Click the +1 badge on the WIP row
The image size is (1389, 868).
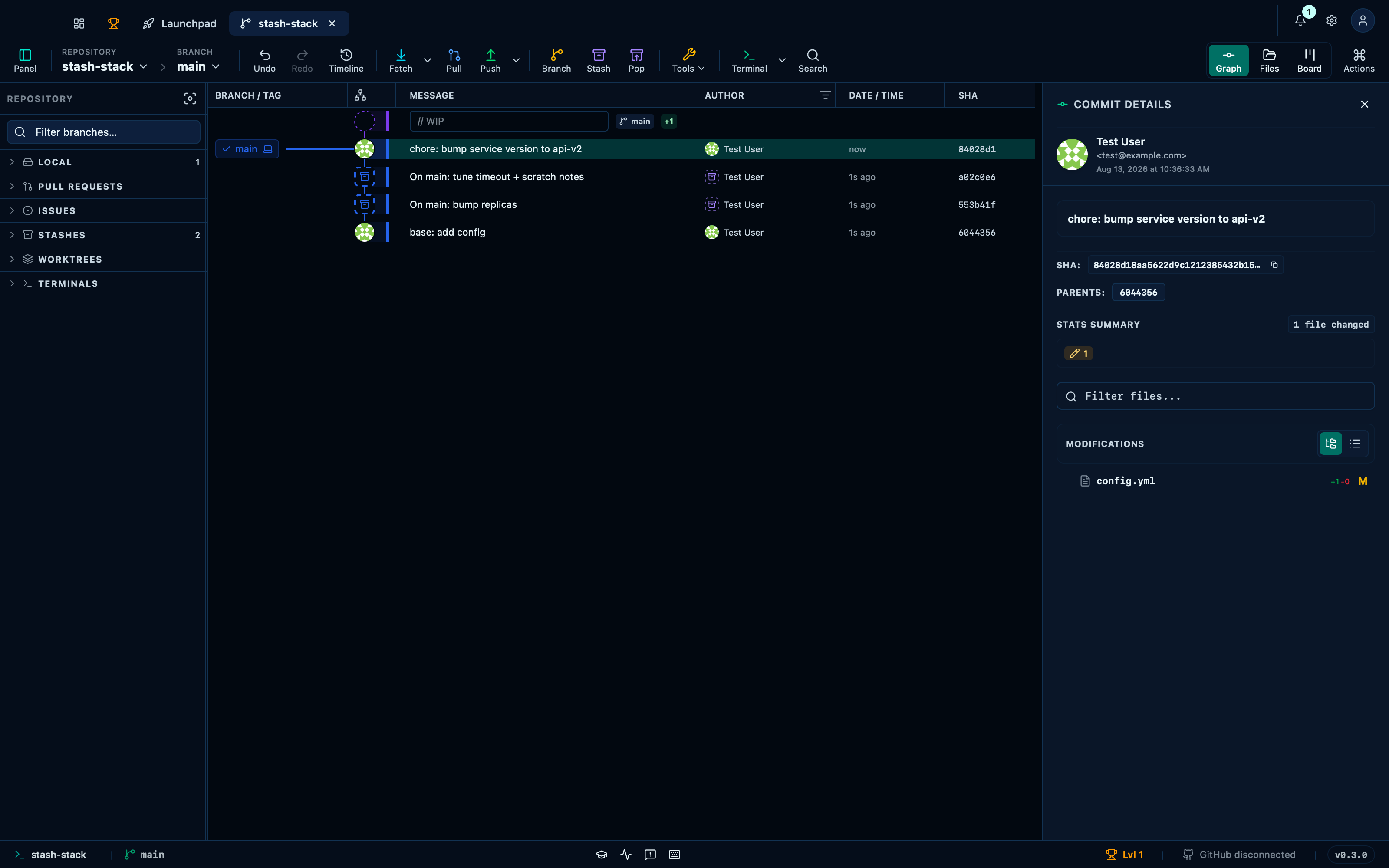668,121
